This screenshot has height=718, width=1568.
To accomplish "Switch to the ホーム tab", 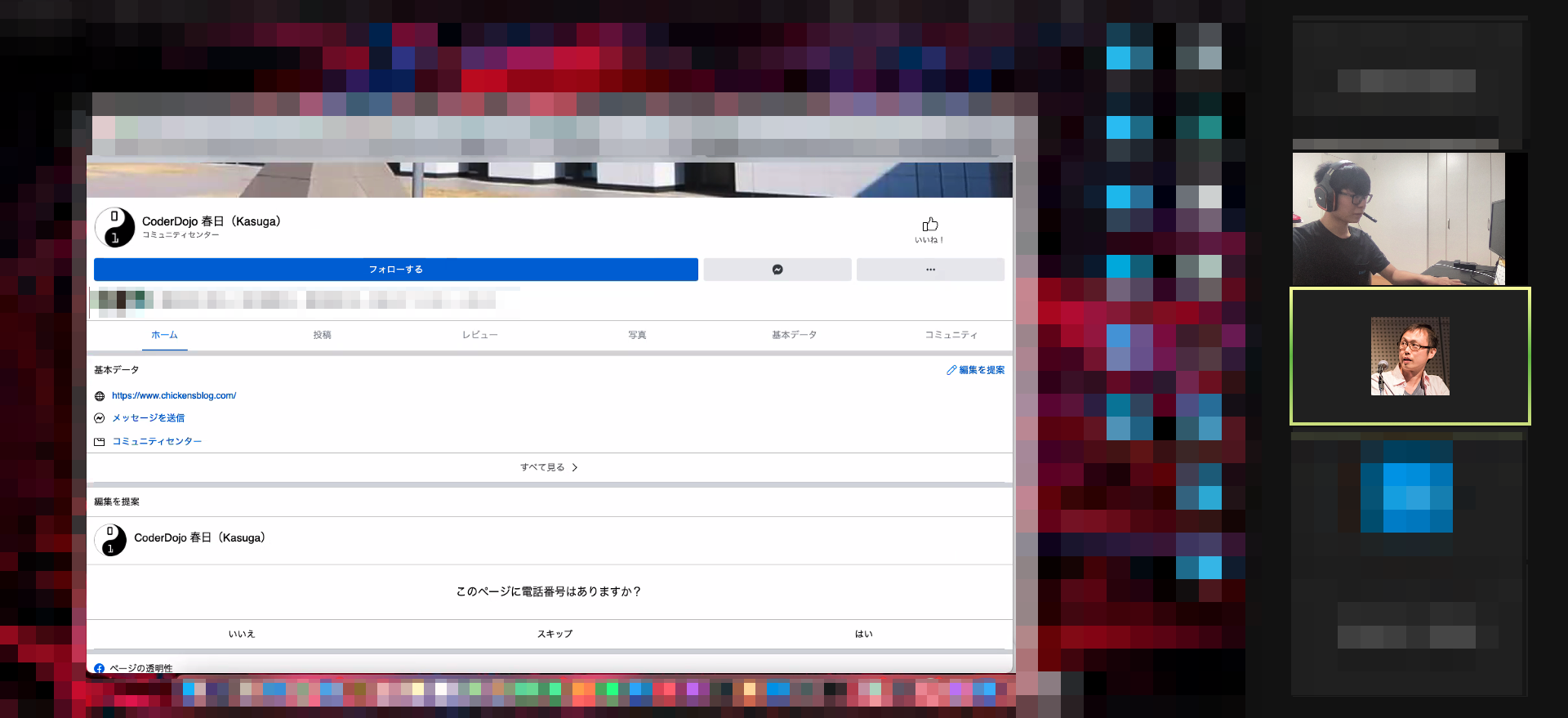I will click(164, 335).
